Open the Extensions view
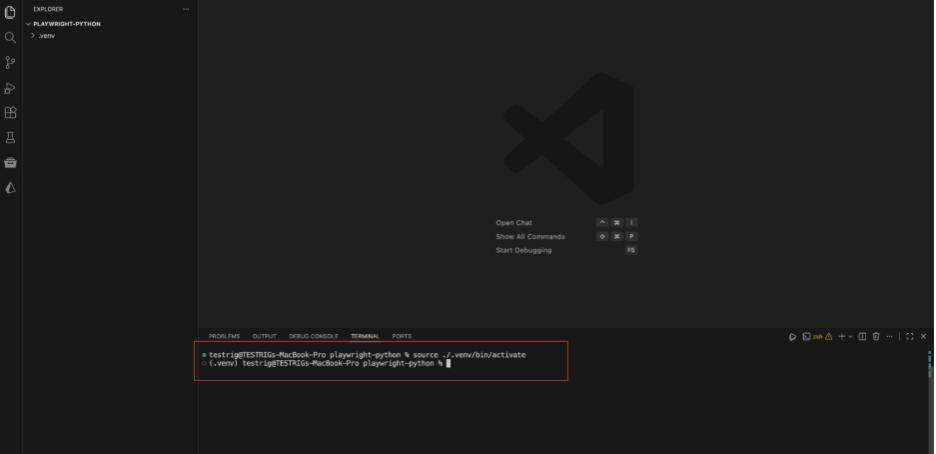Screen dimensions: 936x454 (x=11, y=113)
